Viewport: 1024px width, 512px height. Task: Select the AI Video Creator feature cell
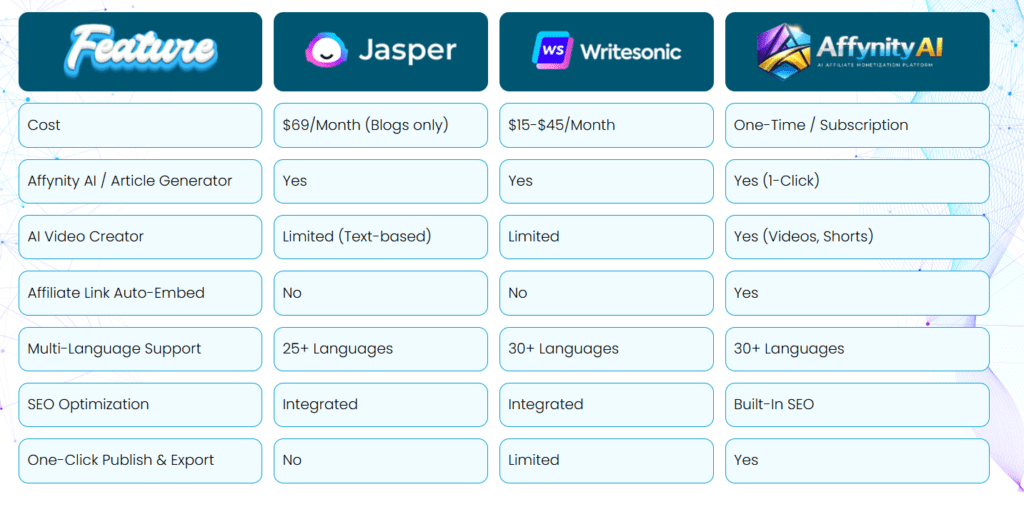click(x=140, y=237)
